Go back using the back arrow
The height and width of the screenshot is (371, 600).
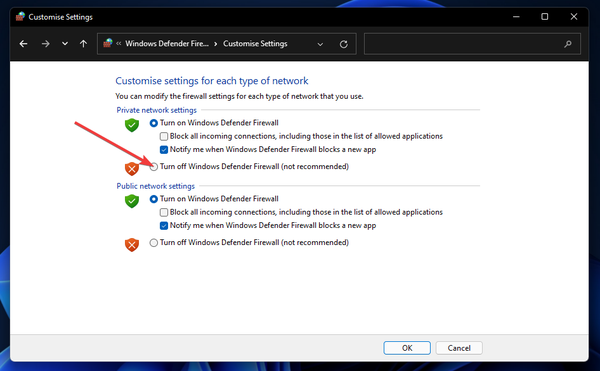click(x=23, y=44)
